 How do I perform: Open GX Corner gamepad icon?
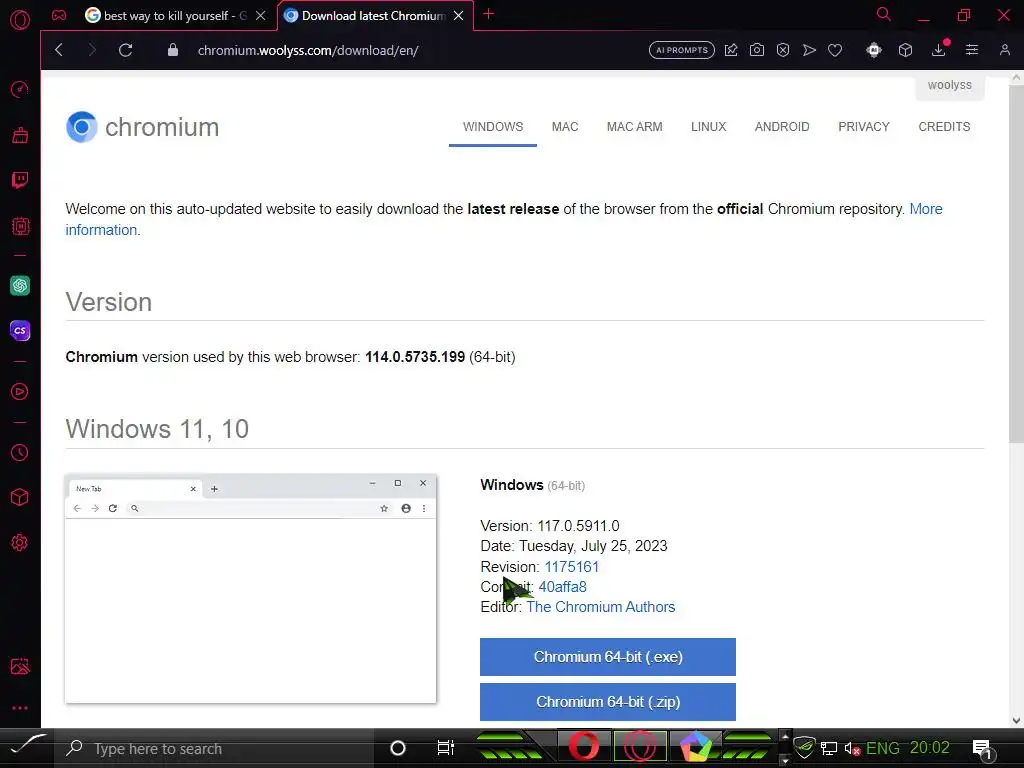click(x=59, y=15)
